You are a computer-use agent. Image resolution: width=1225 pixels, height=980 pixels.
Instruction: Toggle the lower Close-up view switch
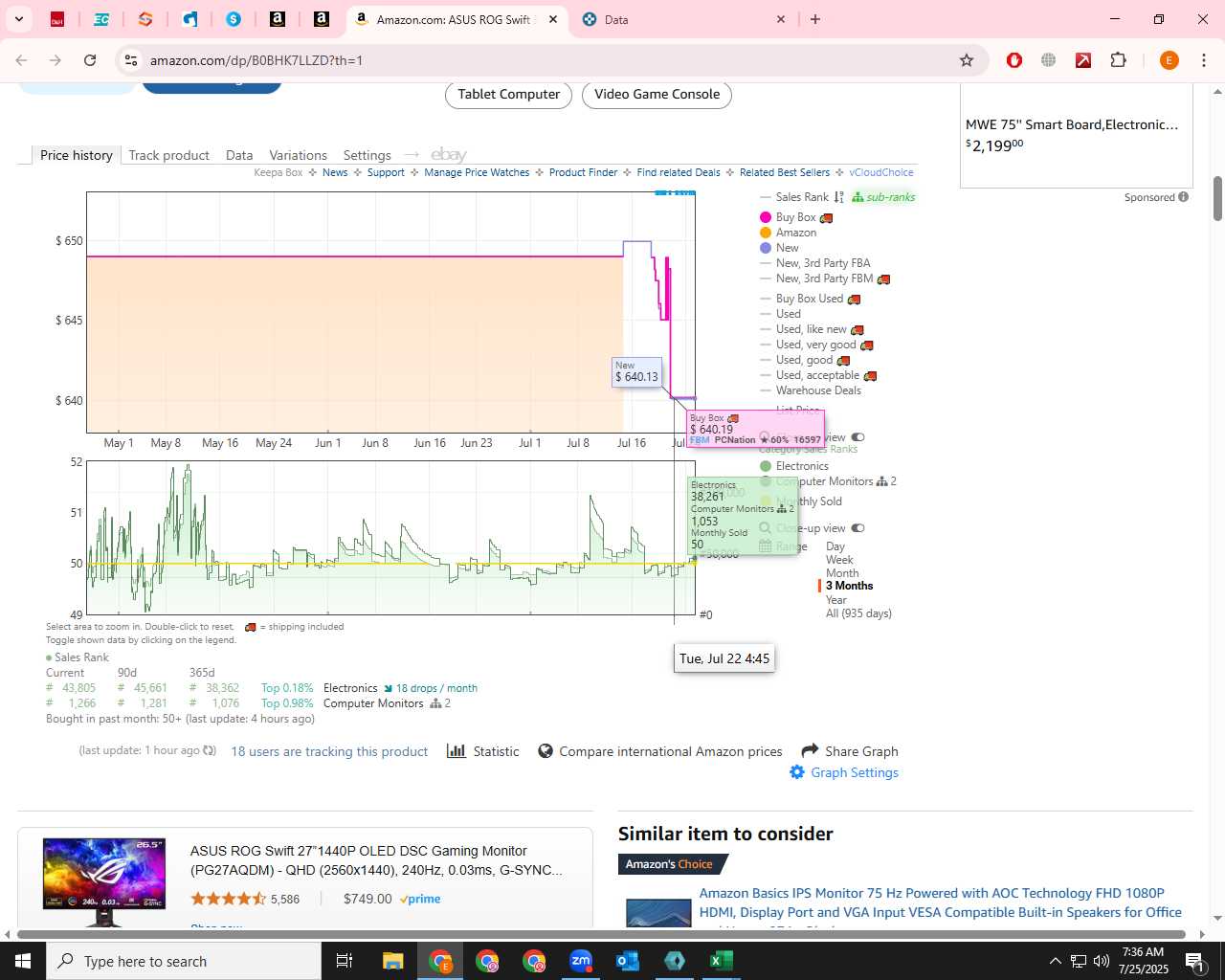[857, 528]
